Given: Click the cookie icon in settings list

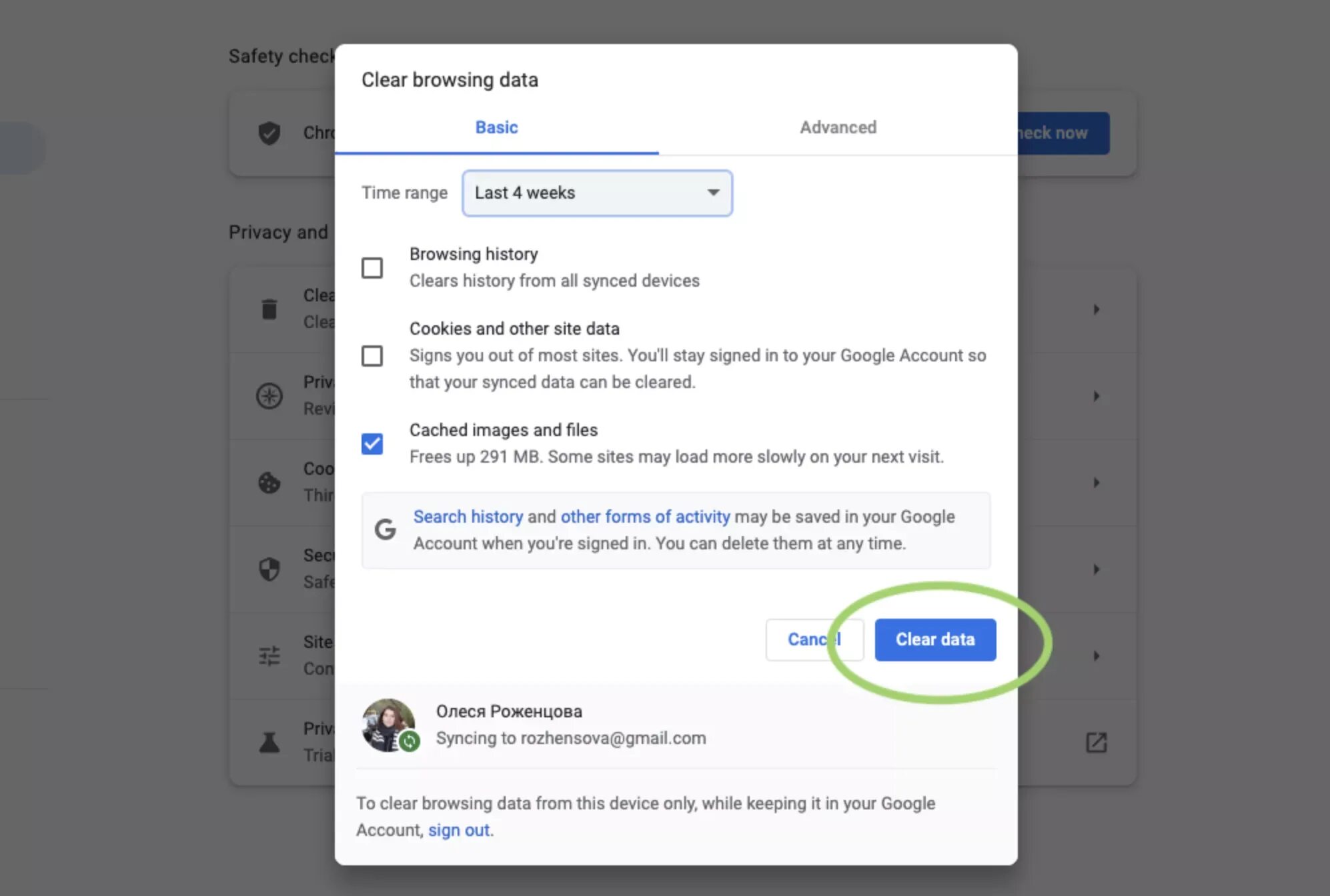Looking at the screenshot, I should coord(269,482).
